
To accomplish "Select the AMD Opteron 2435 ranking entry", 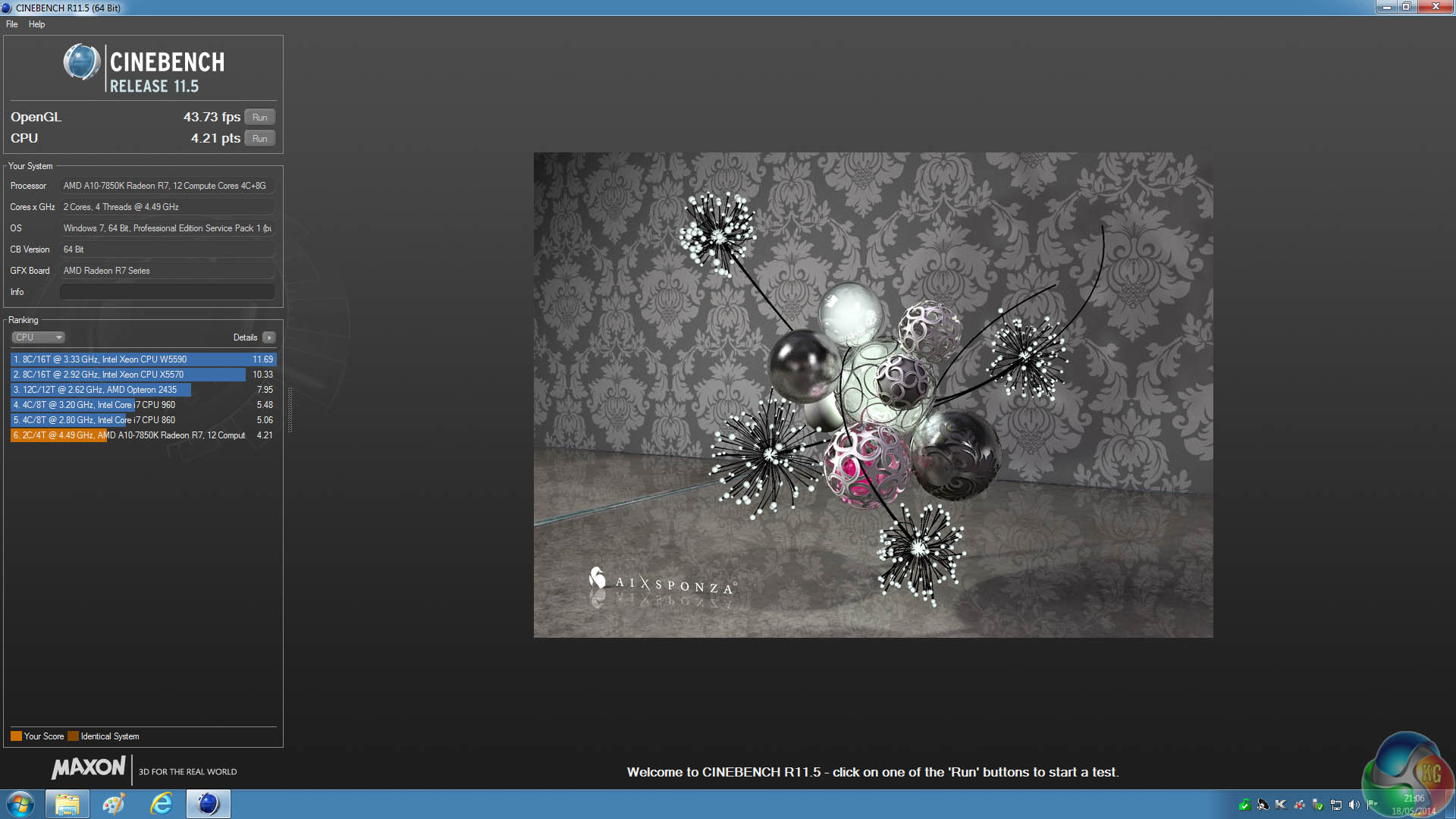I will pyautogui.click(x=143, y=390).
